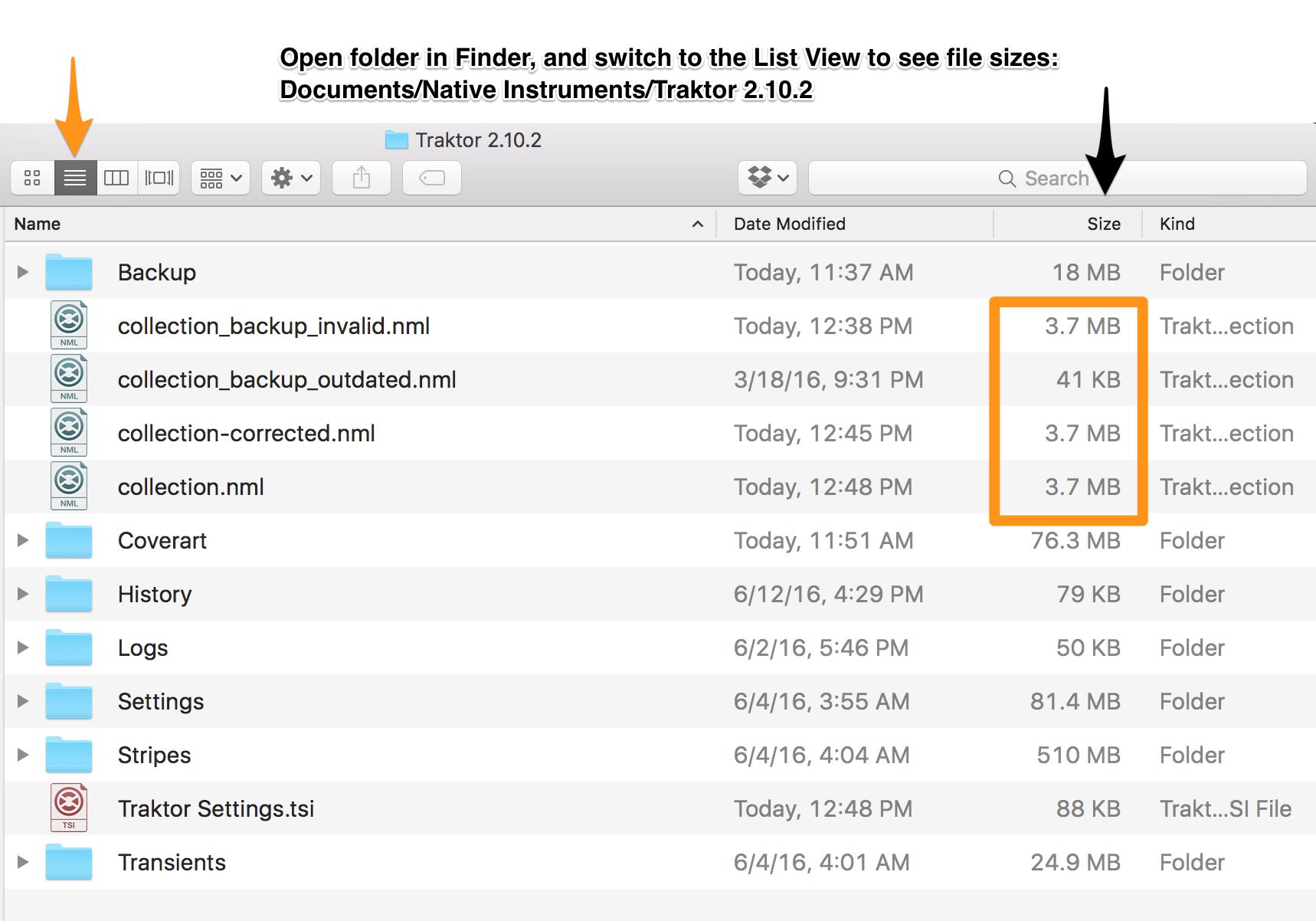Select the collection_backup_invalid.nml file icon

point(69,326)
